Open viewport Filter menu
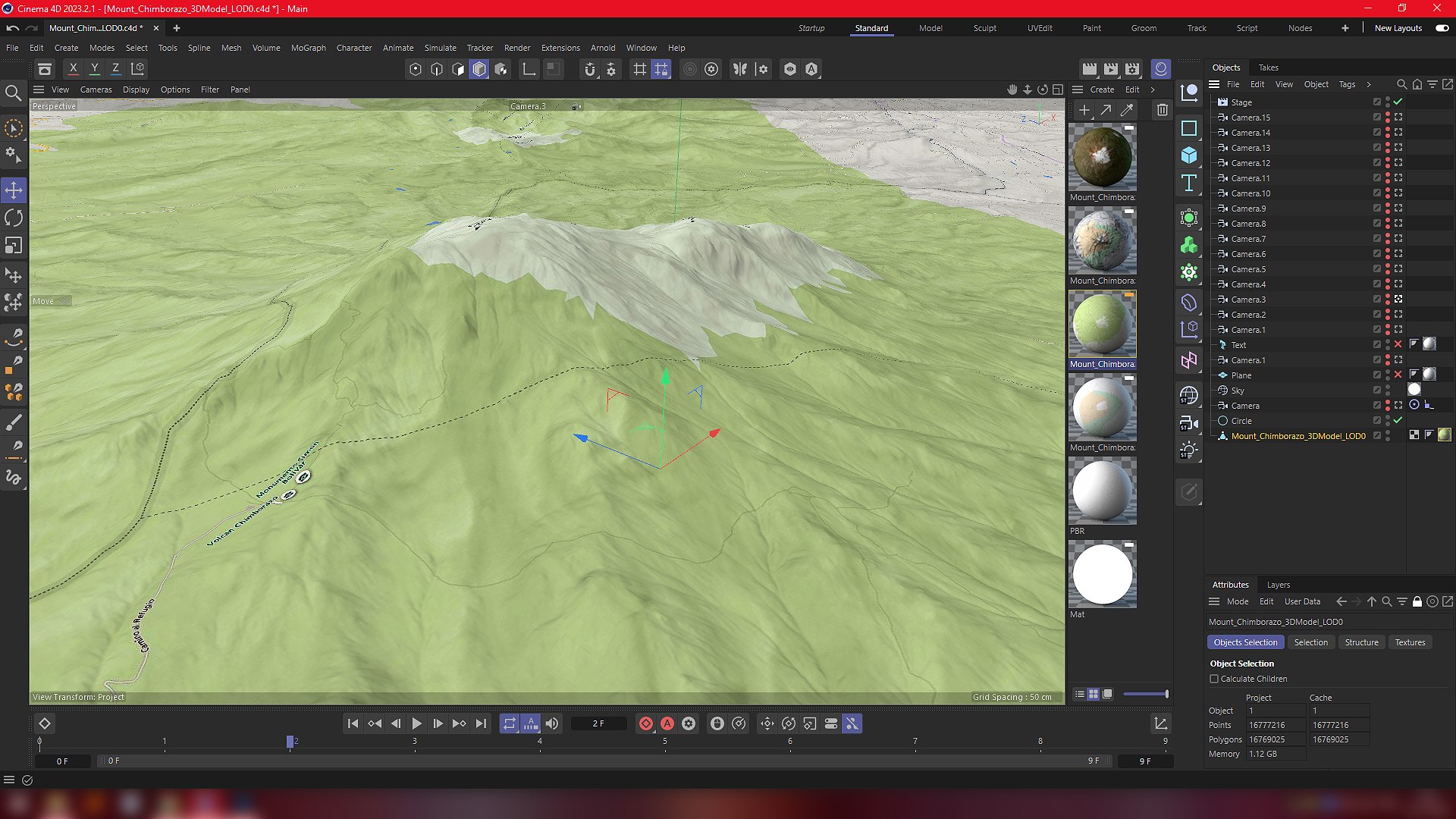Viewport: 1456px width, 819px height. (210, 89)
